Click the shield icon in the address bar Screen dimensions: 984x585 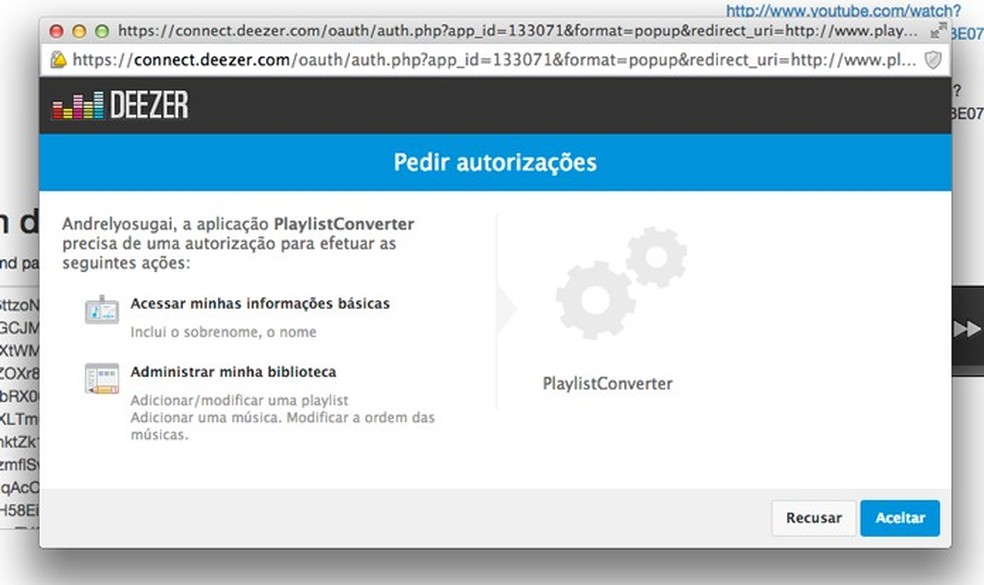[x=931, y=59]
